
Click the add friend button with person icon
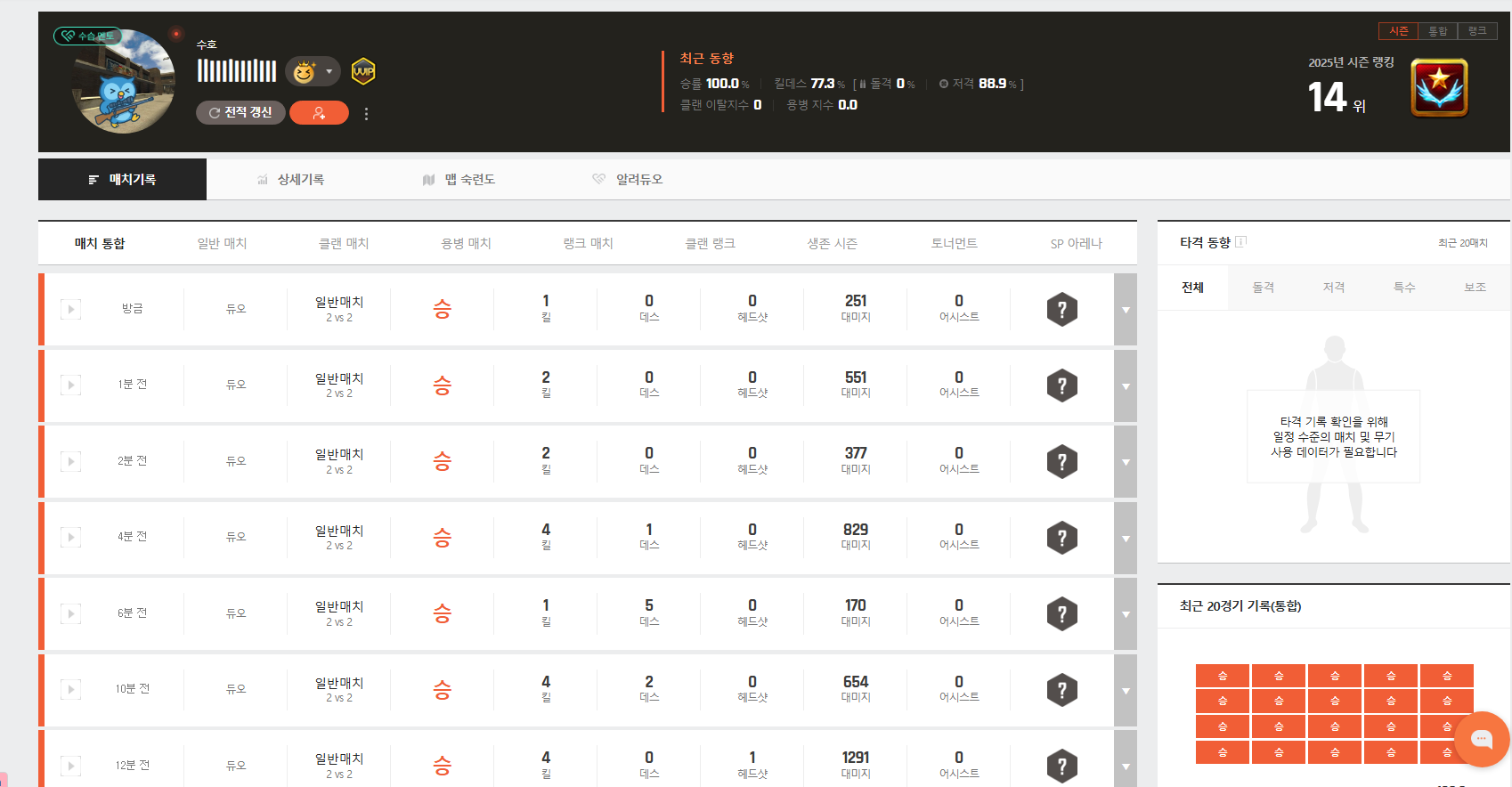[x=319, y=113]
